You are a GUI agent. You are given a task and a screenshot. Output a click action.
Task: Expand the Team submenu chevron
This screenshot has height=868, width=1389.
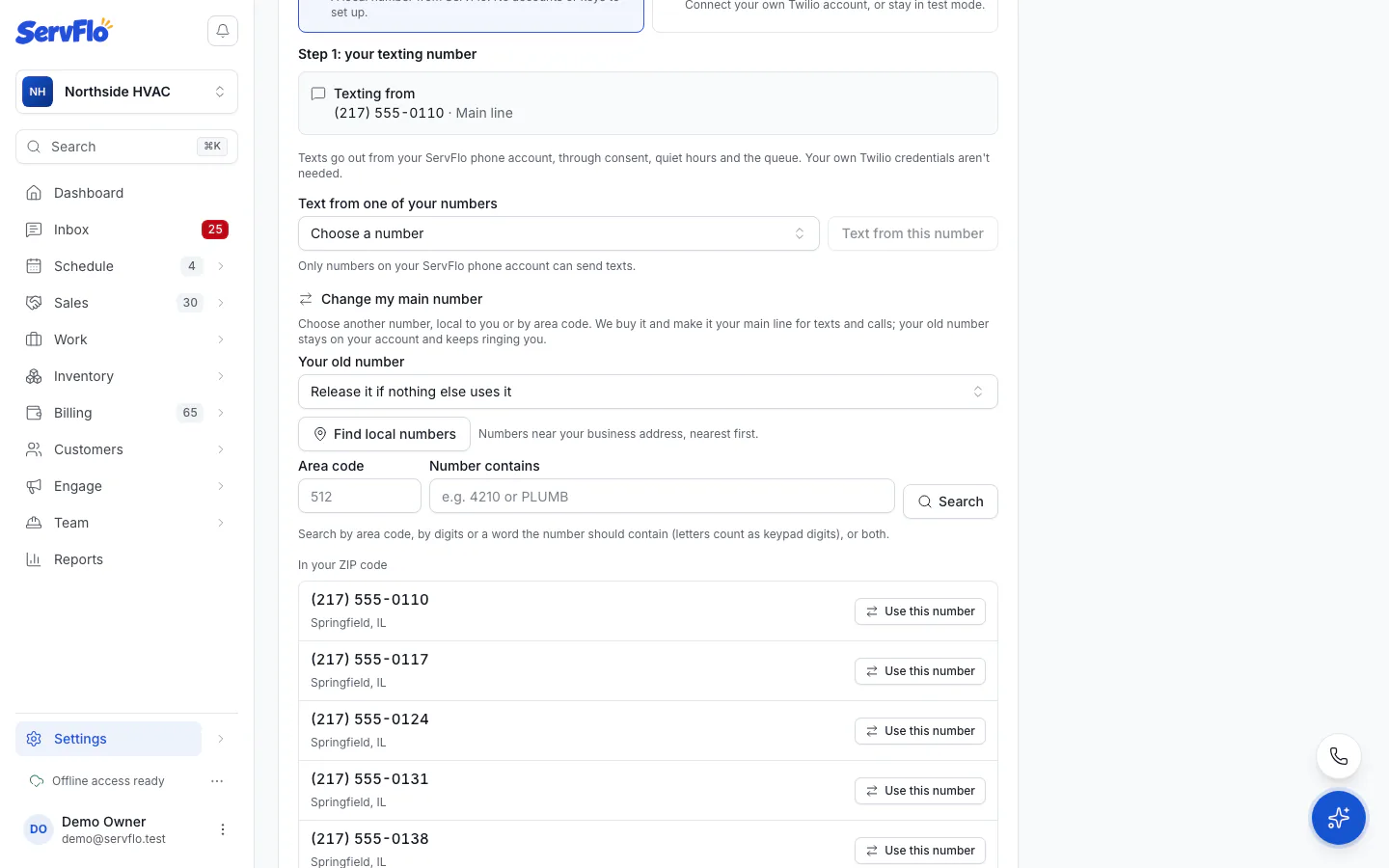(221, 523)
